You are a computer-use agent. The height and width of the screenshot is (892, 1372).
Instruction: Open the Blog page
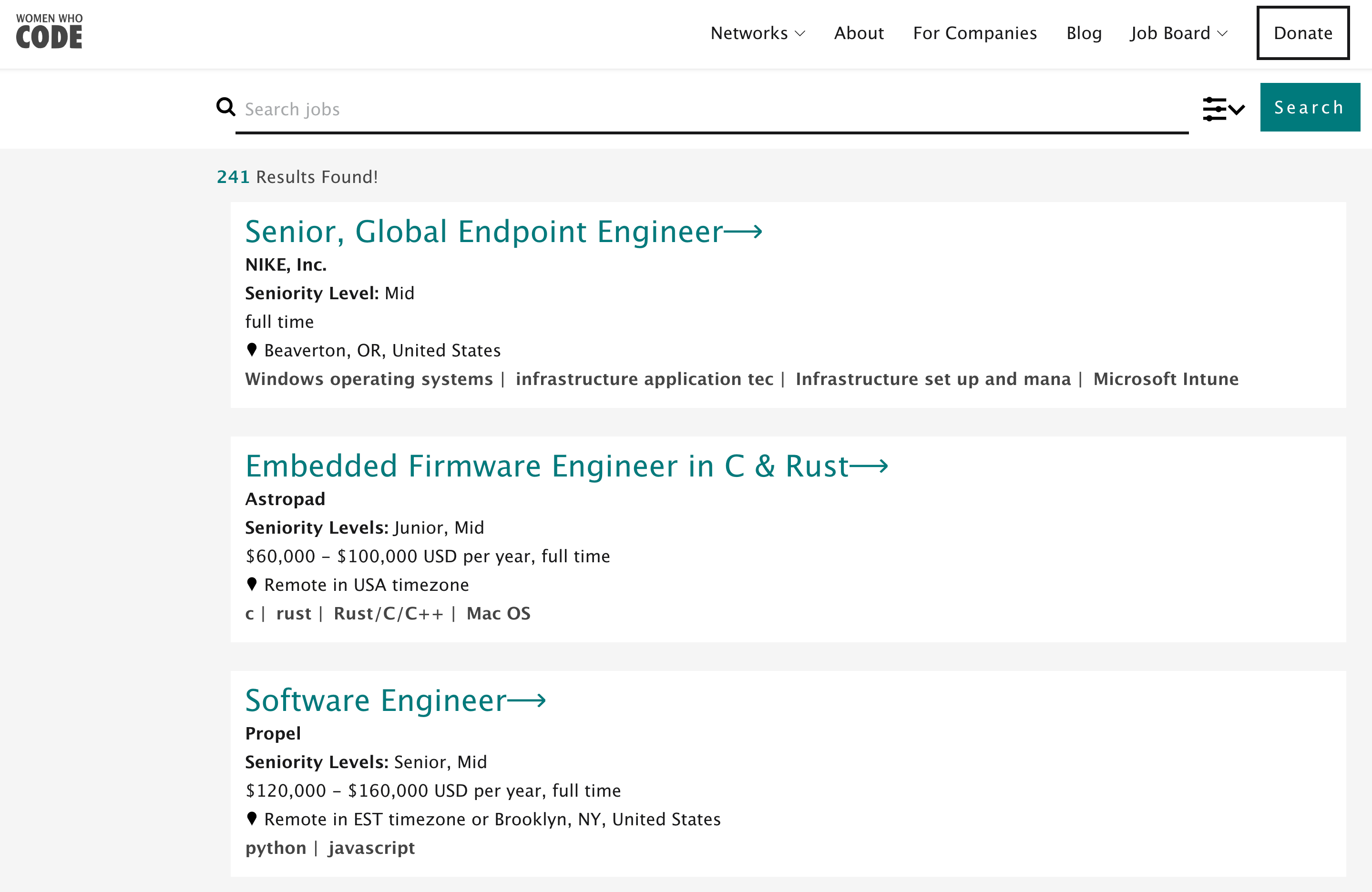point(1083,33)
